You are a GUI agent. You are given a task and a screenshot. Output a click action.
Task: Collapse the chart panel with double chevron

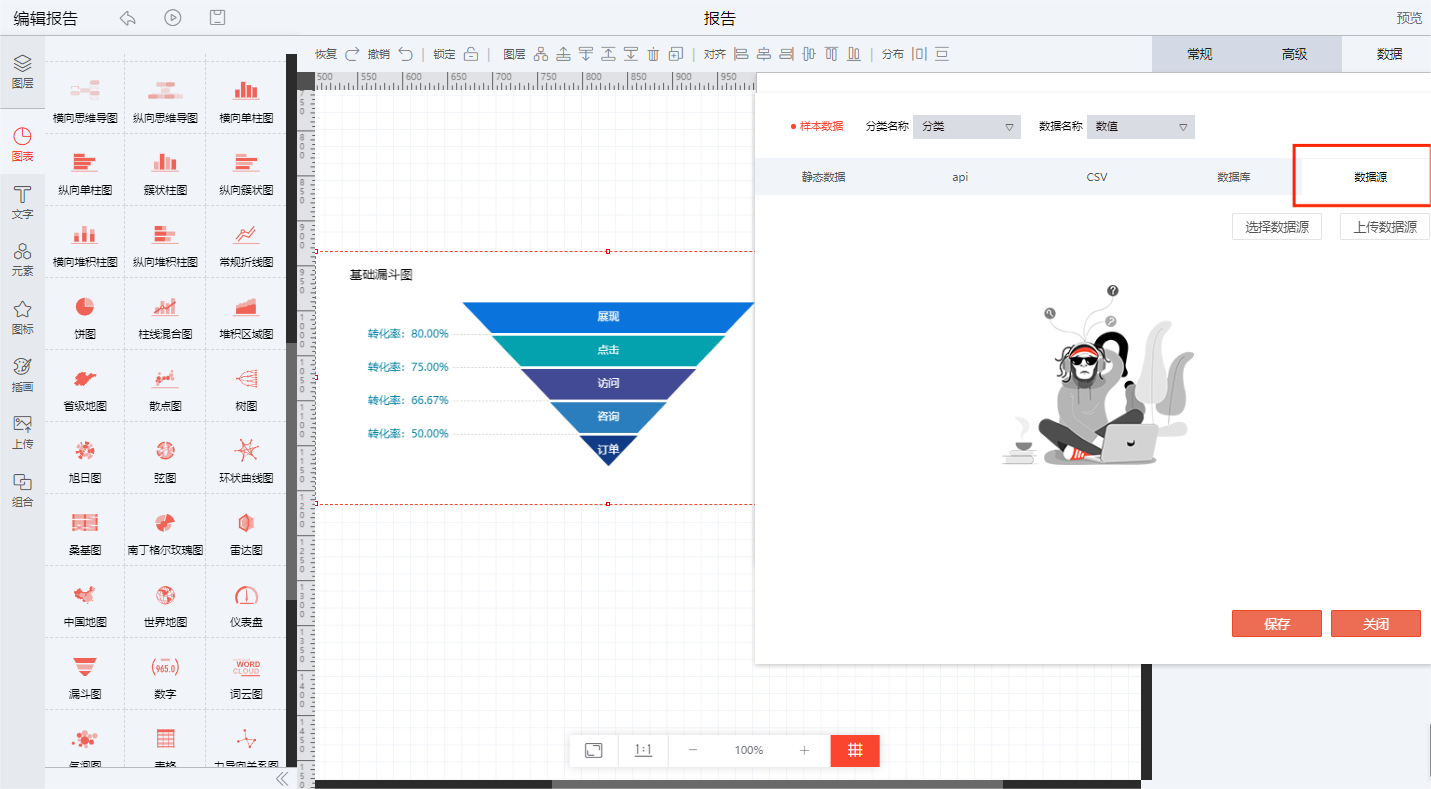(282, 778)
